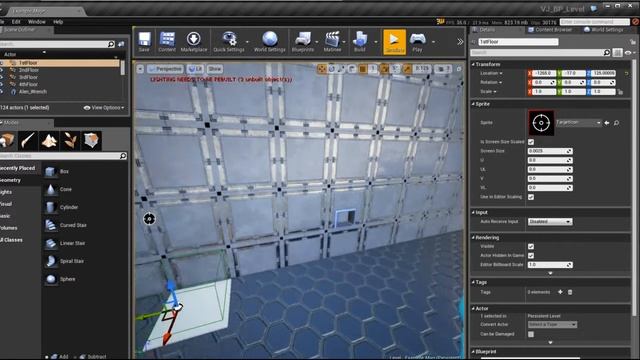Switch to Content Browser tab
Viewport: 640px width, 360px height.
point(549,30)
